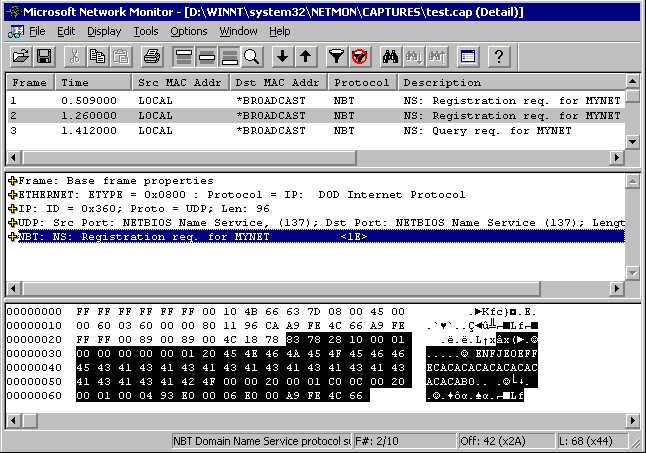
Task: Click the Open capture file icon
Action: [20, 56]
